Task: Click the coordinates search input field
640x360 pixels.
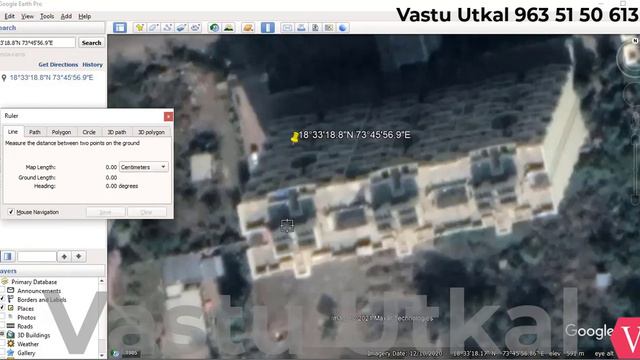Action: point(37,42)
